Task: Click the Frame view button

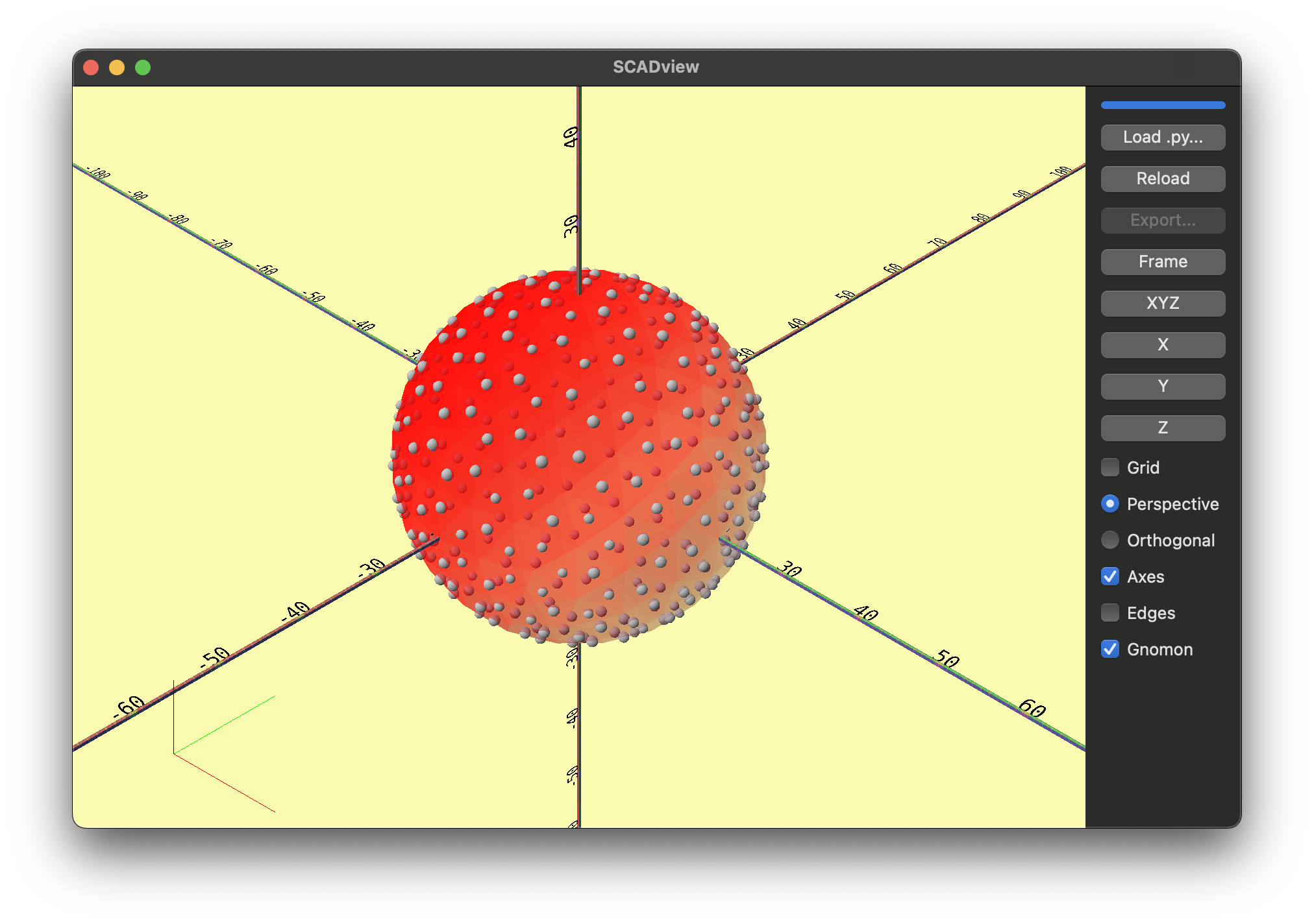Action: tap(1162, 262)
